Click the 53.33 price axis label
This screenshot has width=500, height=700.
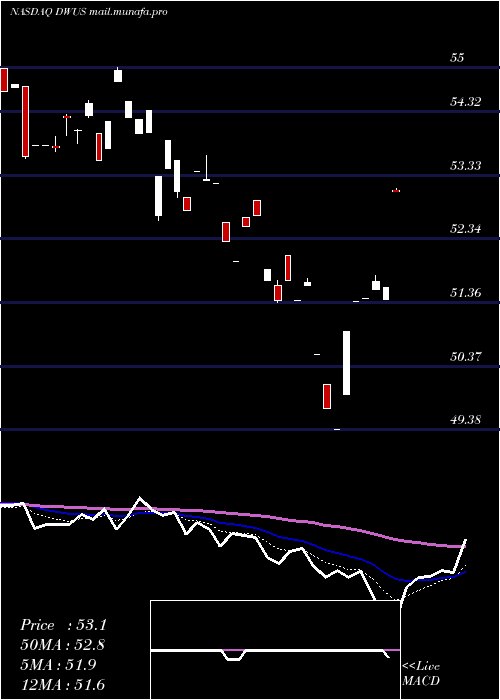pyautogui.click(x=465, y=166)
